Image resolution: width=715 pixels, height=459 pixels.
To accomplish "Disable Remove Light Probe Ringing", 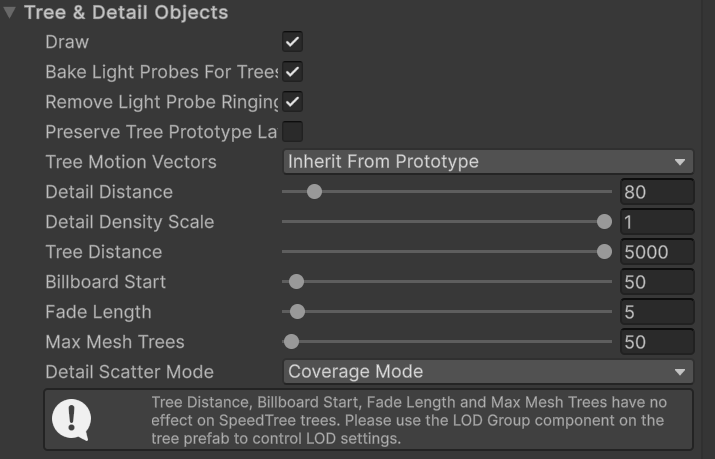I will click(x=292, y=102).
